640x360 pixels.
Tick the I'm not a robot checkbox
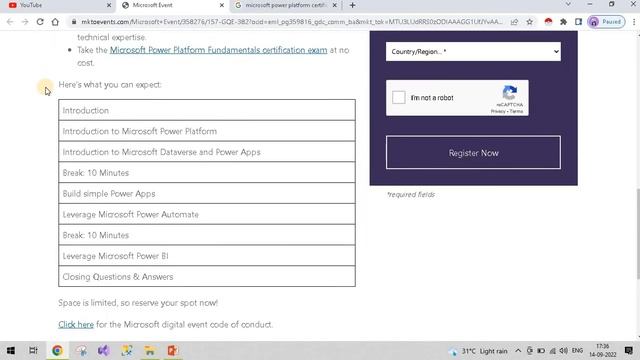click(x=398, y=98)
